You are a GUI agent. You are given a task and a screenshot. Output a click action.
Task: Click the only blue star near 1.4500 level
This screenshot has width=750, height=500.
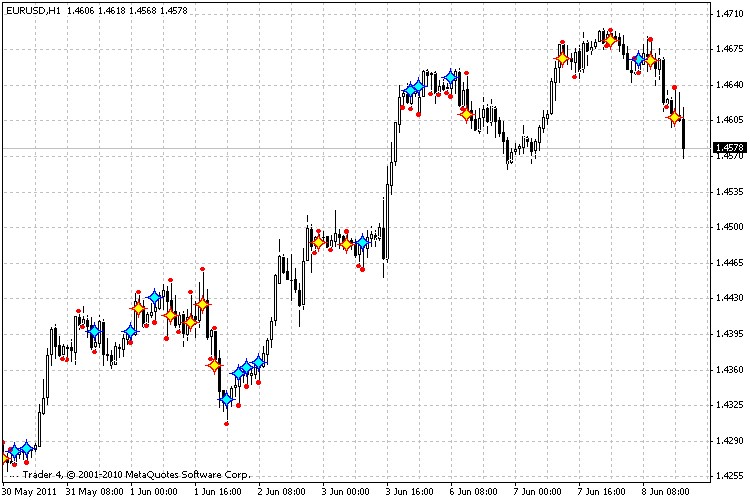click(x=362, y=242)
